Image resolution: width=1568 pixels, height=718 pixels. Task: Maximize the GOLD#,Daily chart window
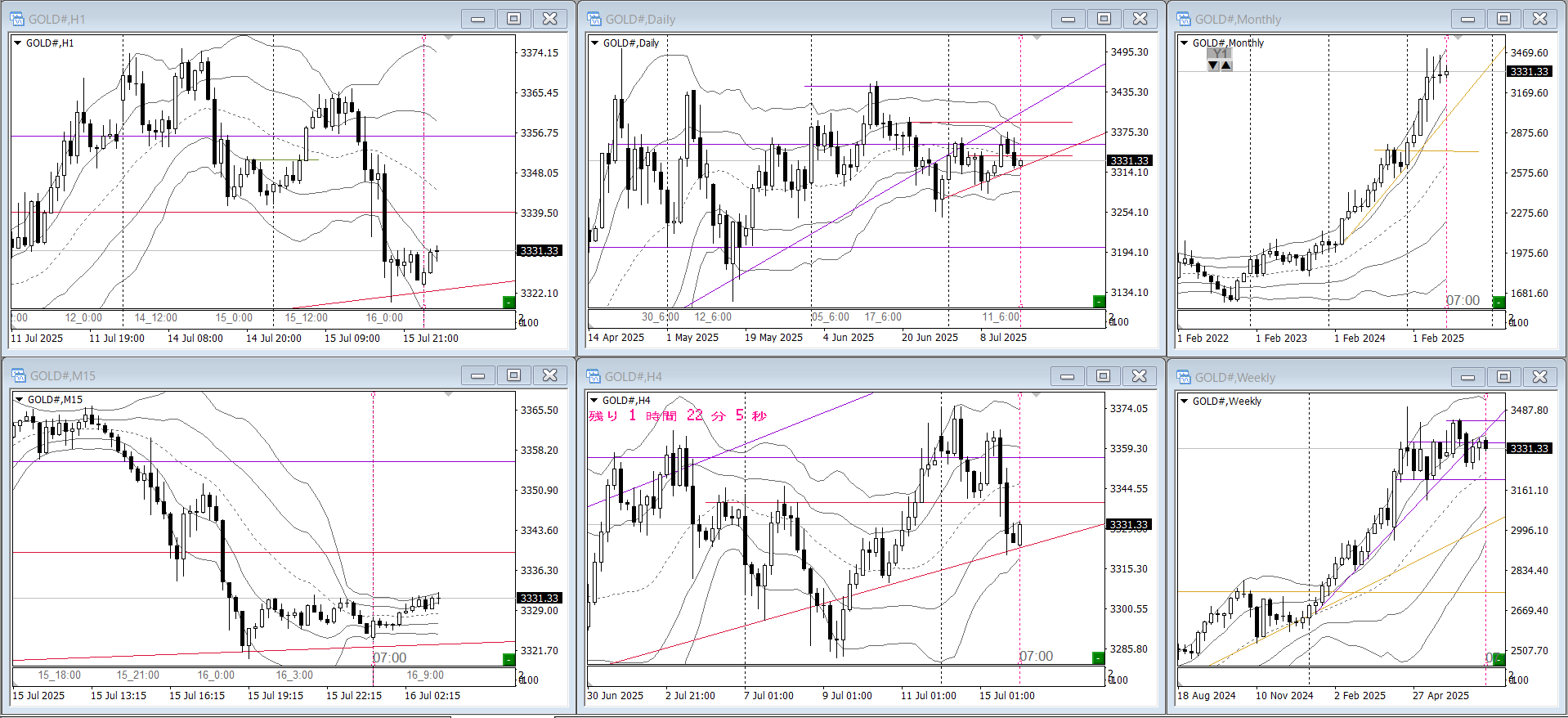pos(1104,19)
